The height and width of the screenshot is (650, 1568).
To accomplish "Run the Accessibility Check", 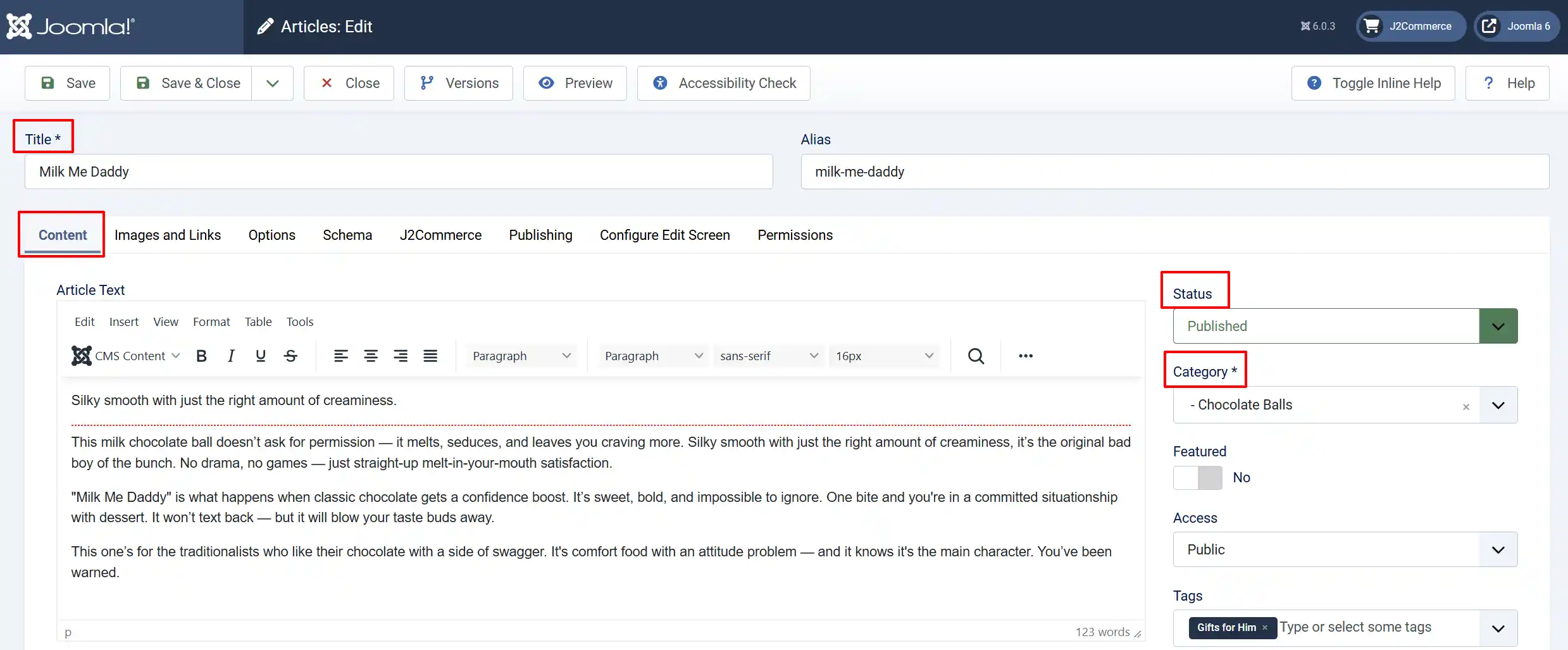I will pos(724,83).
